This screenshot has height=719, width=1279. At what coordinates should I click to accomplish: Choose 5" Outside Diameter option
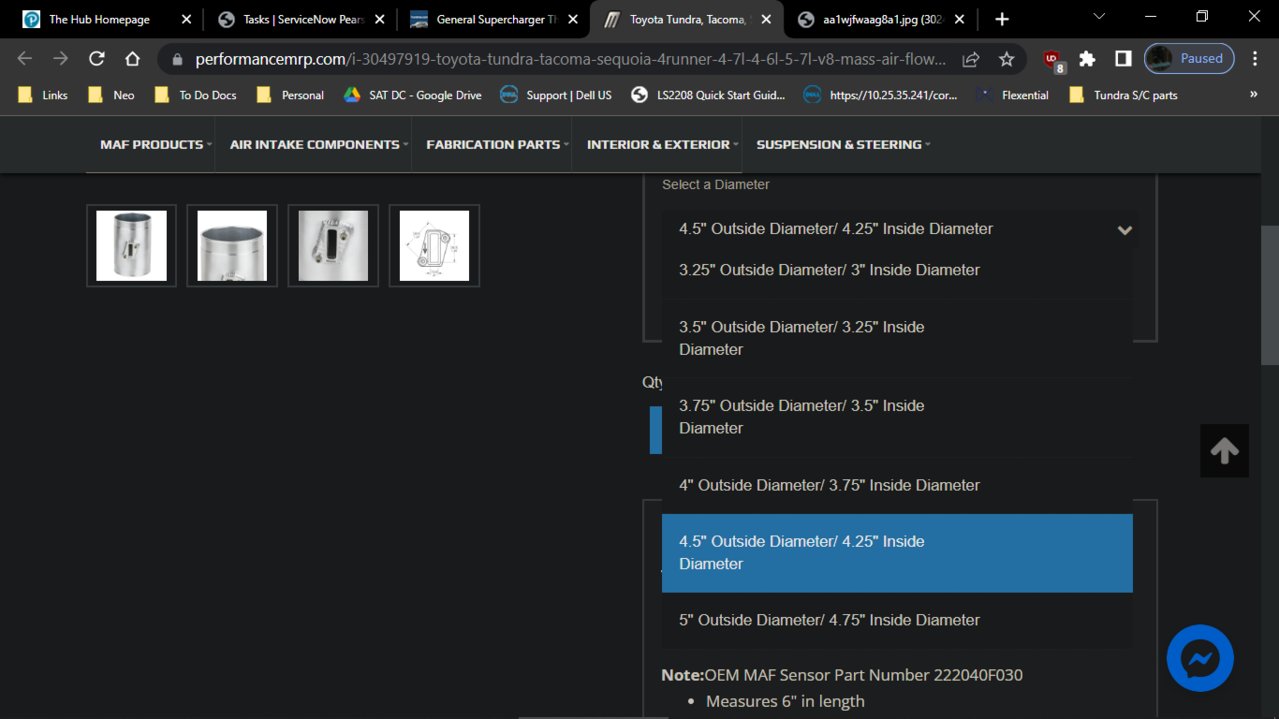pos(897,620)
